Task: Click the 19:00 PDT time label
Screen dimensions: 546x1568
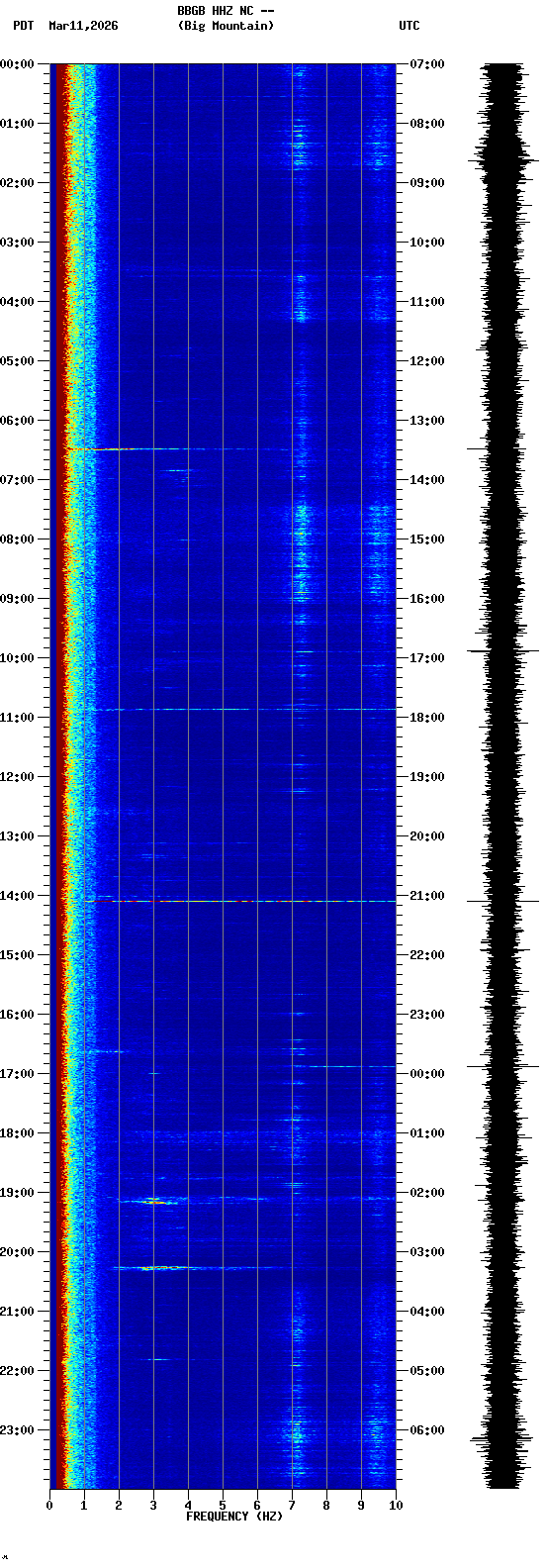Action: click(x=17, y=1193)
